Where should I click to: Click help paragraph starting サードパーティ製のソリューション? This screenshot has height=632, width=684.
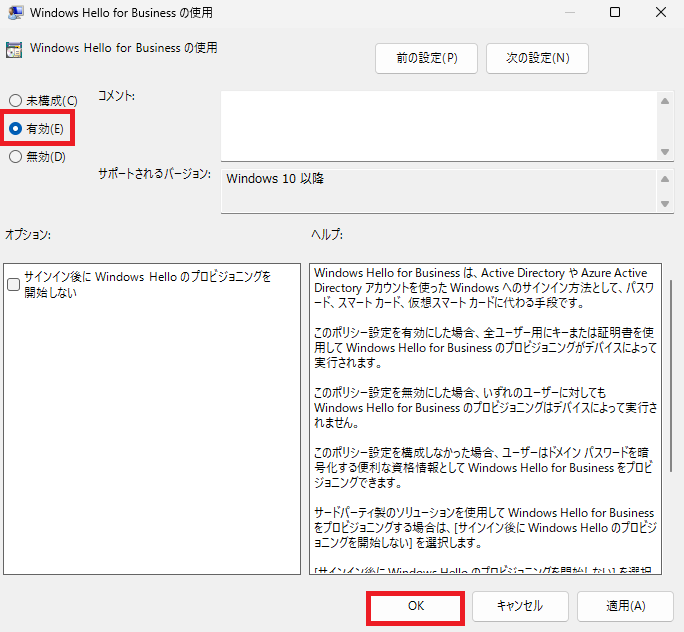485,527
